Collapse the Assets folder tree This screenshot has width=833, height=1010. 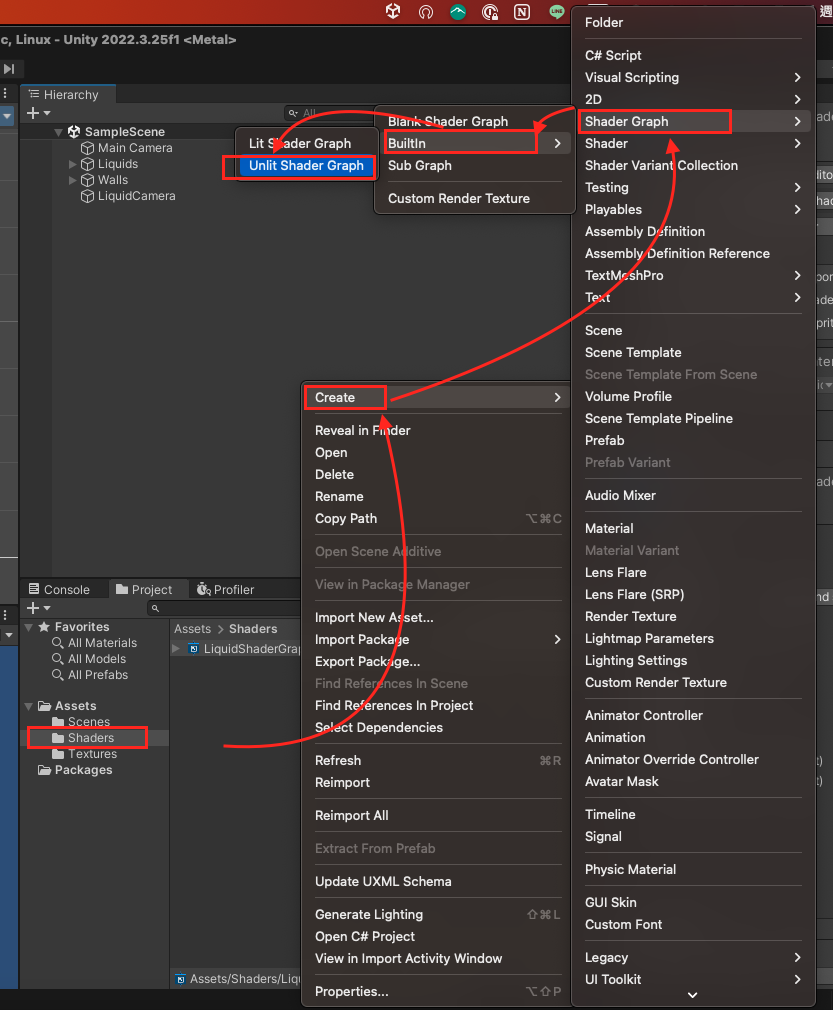tap(29, 707)
